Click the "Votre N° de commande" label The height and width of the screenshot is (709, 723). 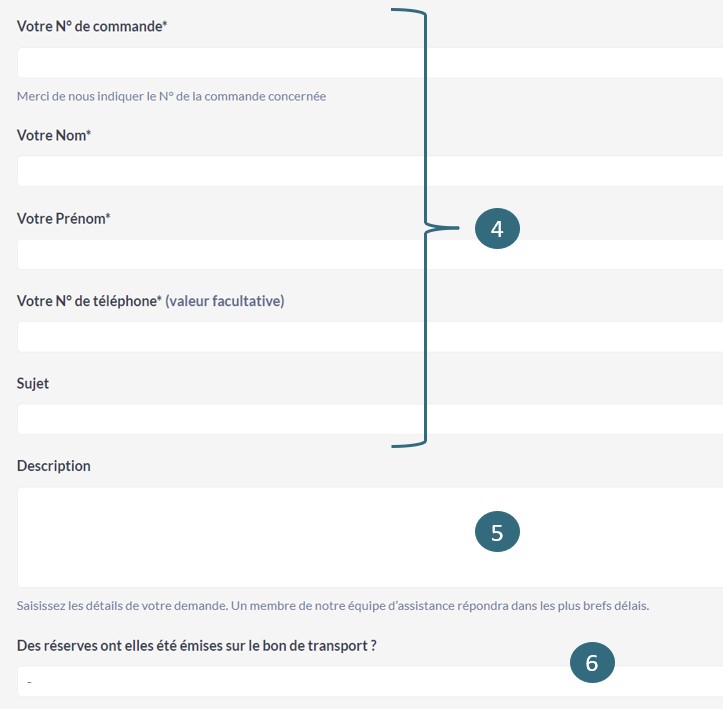(x=92, y=27)
